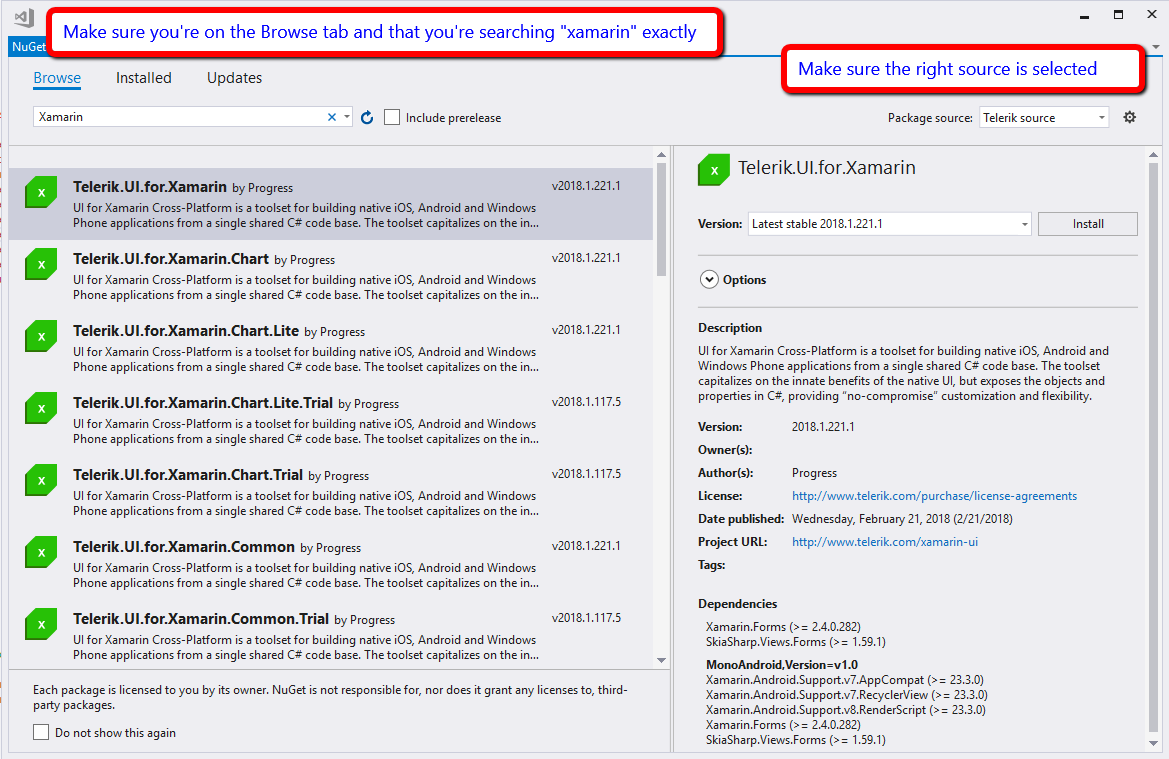Open NuGet package source settings gear
The image size is (1169, 759).
click(x=1129, y=117)
